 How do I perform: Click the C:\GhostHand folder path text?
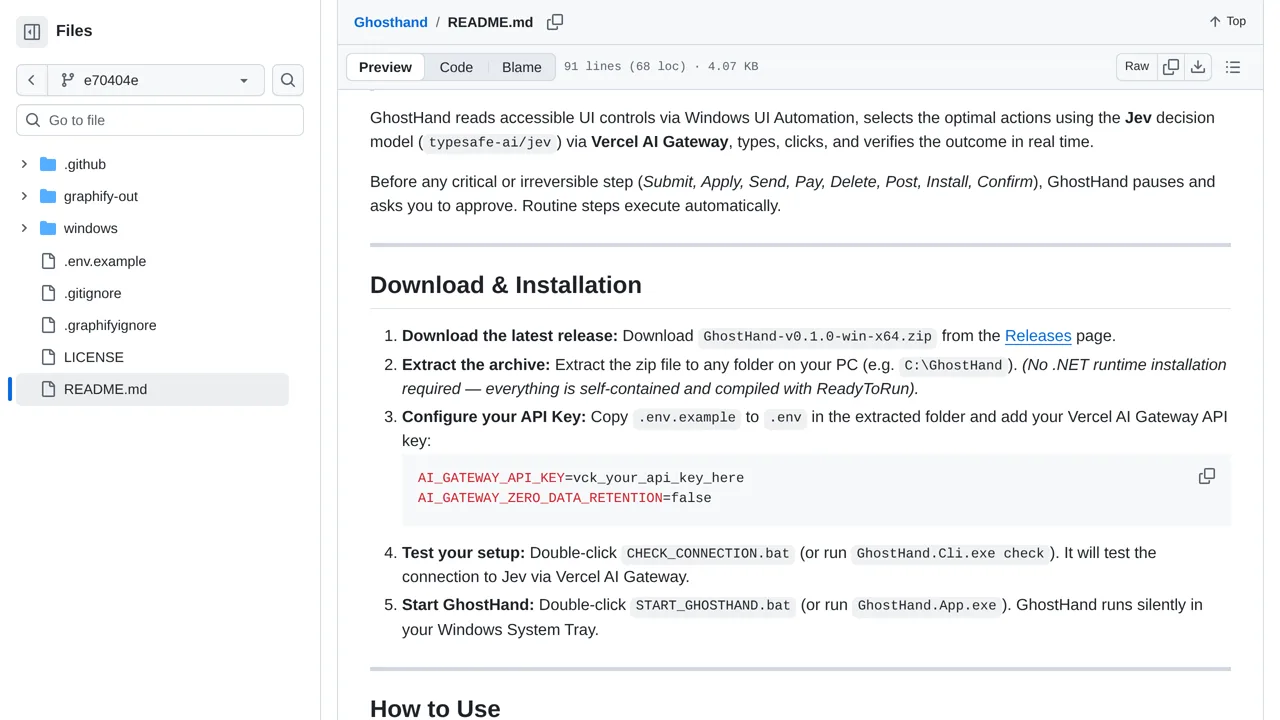953,366
